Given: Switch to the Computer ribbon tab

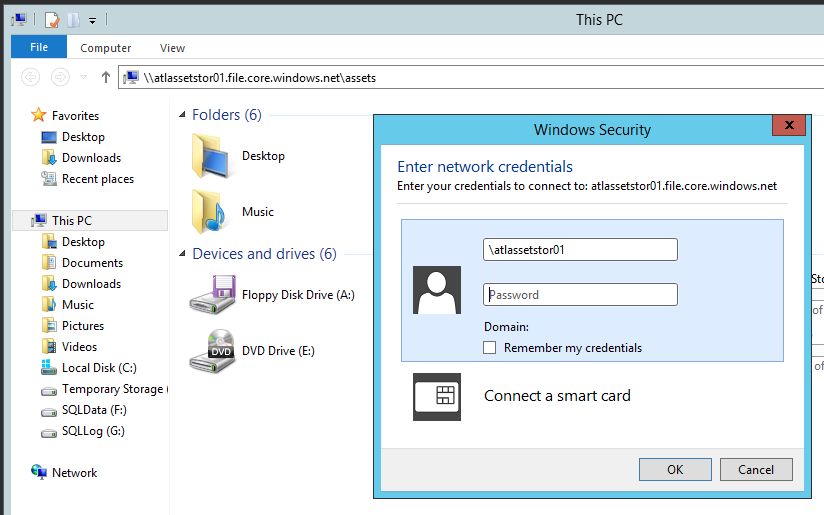Looking at the screenshot, I should (x=106, y=48).
